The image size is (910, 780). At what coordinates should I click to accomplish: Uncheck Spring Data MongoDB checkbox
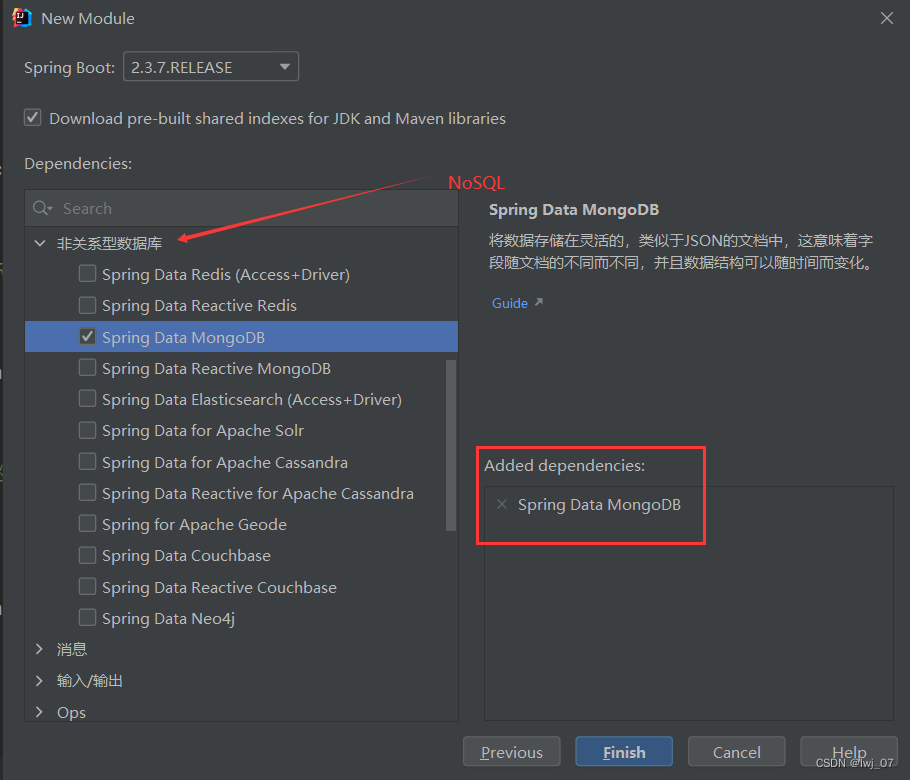pos(88,337)
